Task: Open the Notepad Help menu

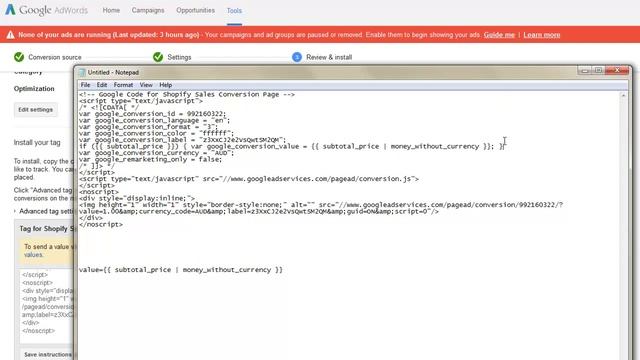Action: (165, 85)
